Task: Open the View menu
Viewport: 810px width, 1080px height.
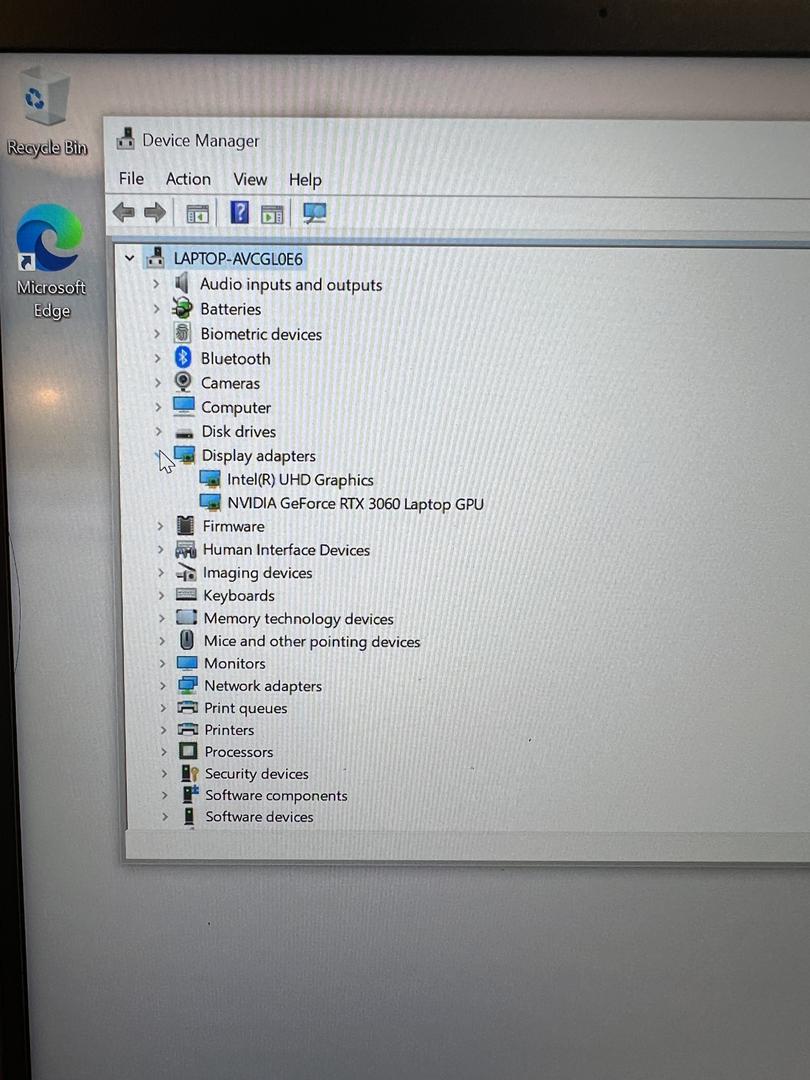Action: click(250, 180)
